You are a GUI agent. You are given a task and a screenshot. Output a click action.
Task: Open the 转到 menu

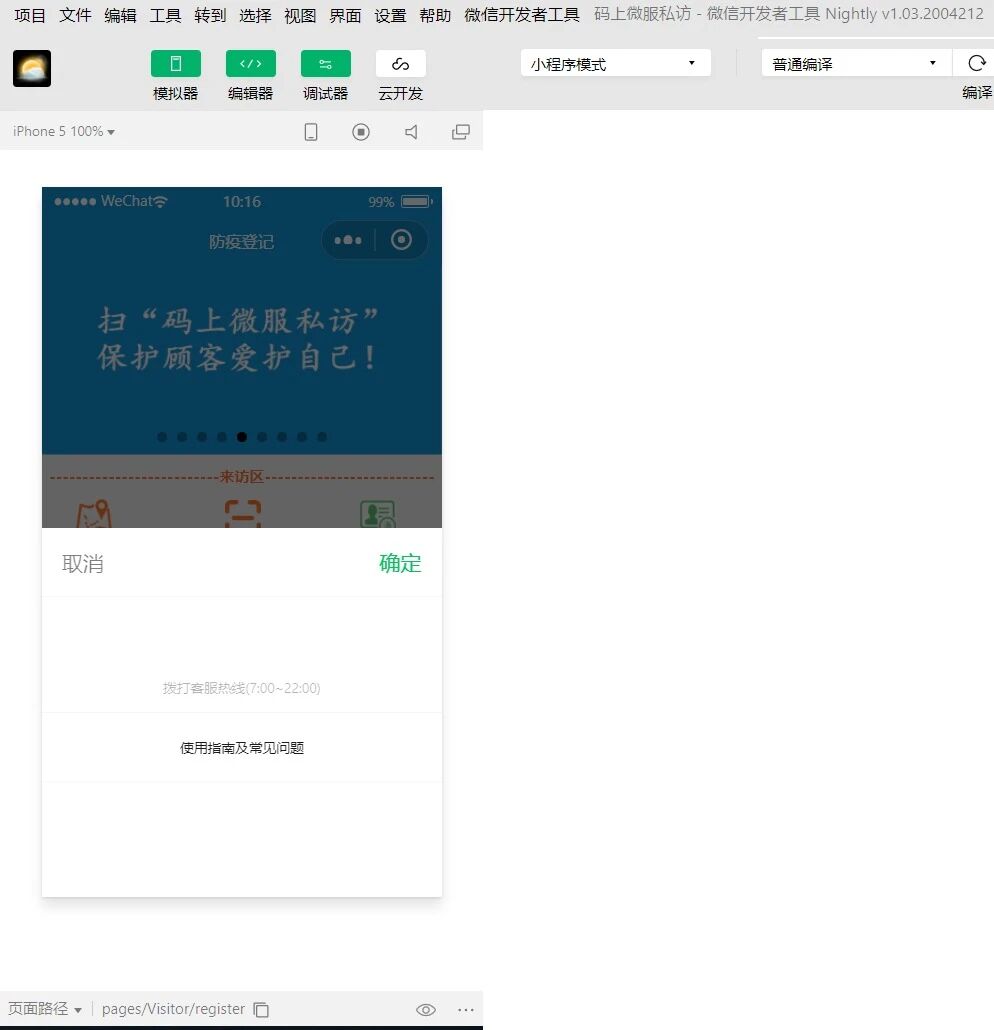point(210,15)
